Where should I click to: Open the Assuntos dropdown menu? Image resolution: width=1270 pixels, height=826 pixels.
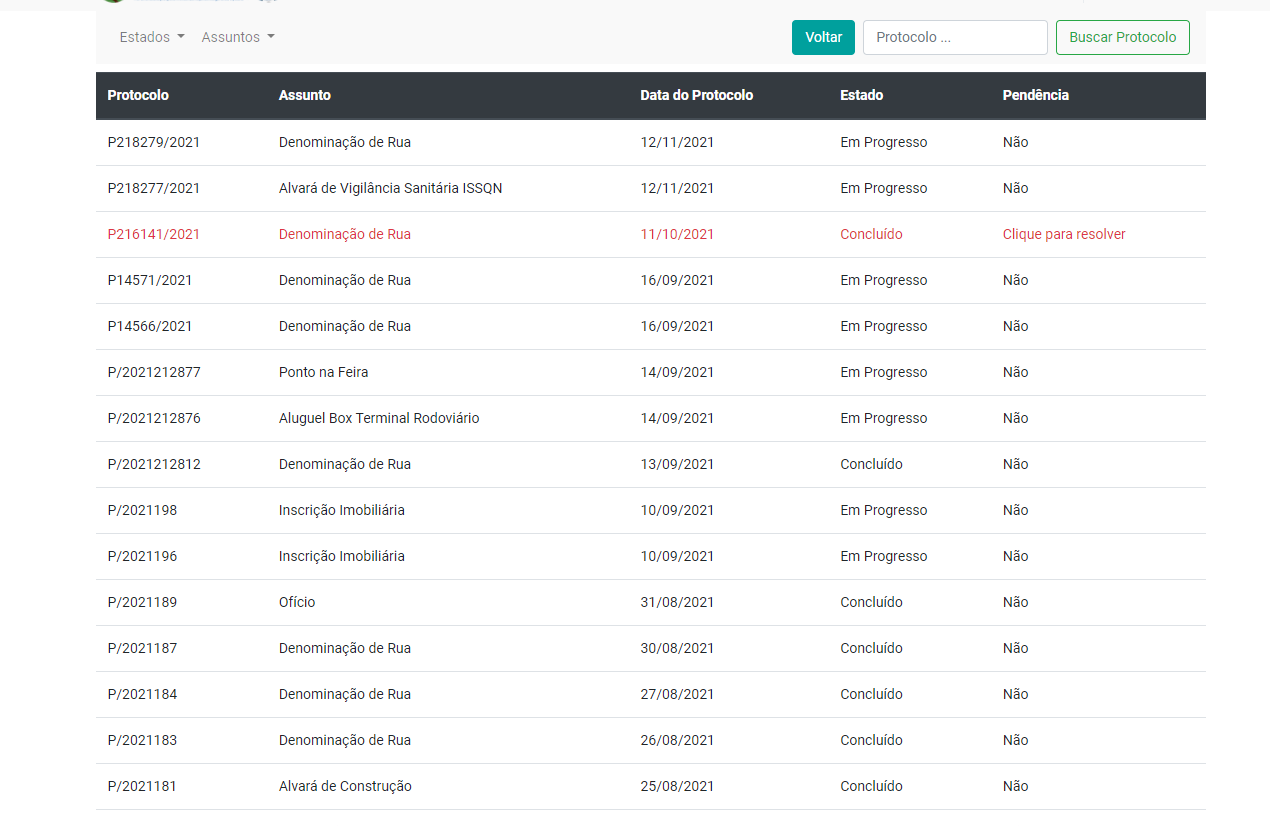tap(237, 37)
